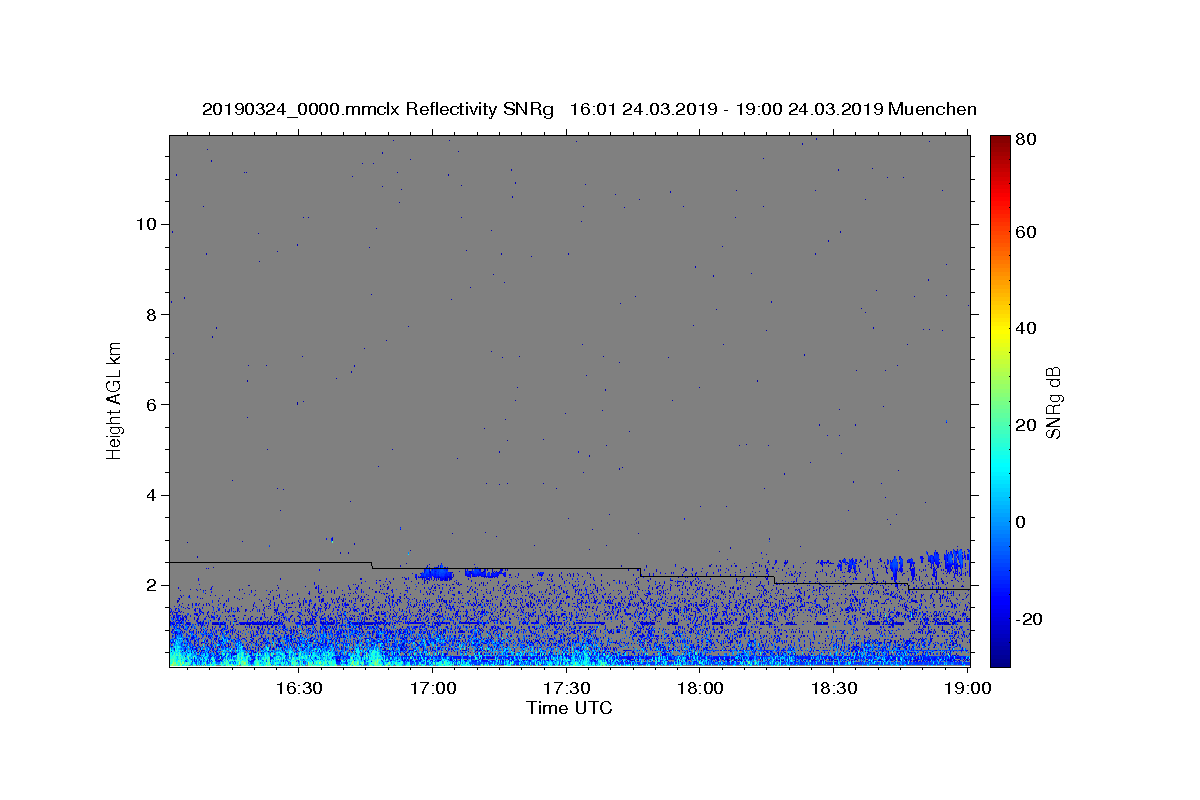Screen dimensions: 1200x800
Task: Click the 'SNRg dB' colorbar label
Action: 1052,402
